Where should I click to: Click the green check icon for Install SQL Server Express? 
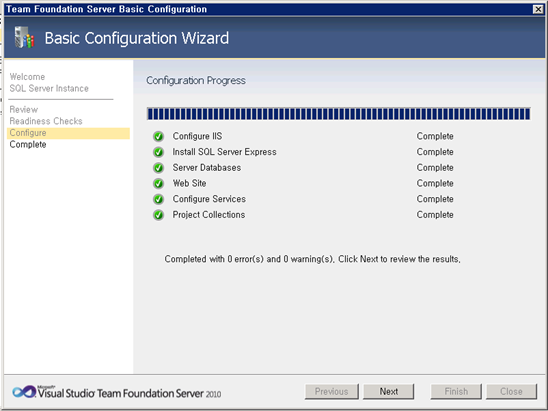[158, 152]
